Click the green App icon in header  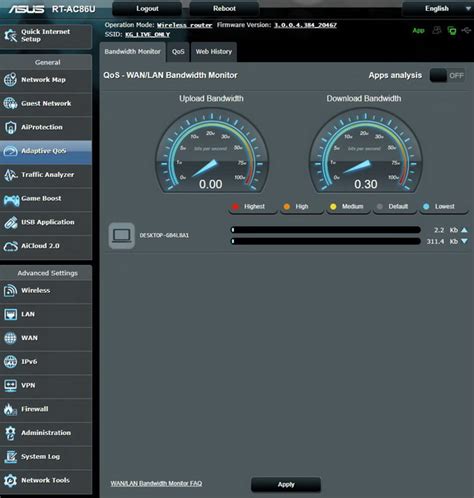(418, 31)
